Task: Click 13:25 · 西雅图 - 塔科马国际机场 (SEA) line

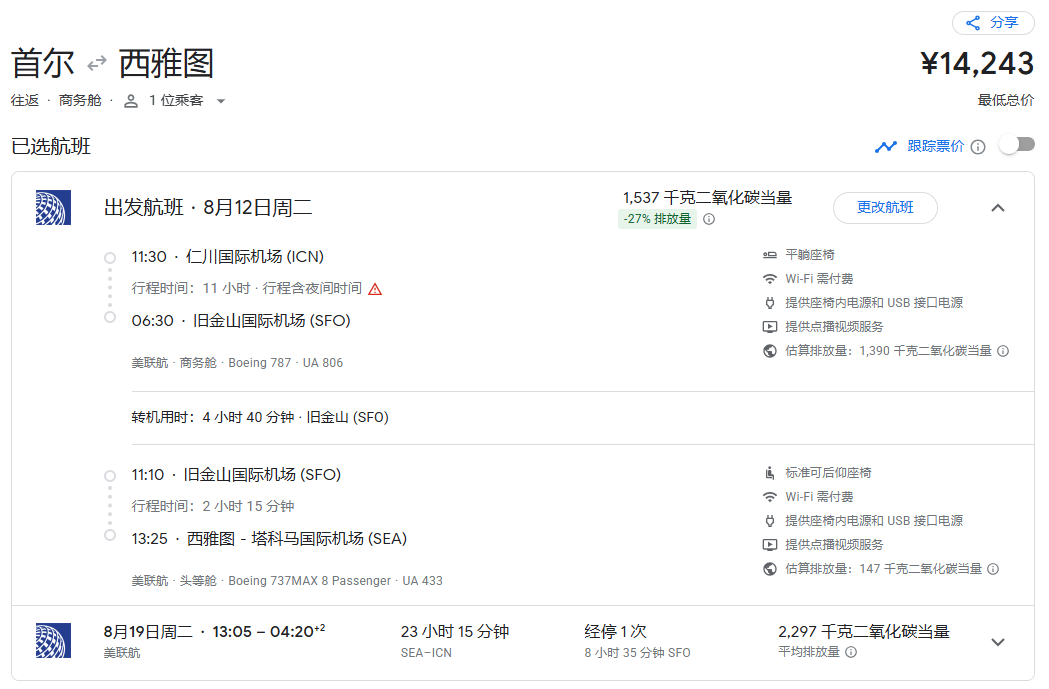Action: click(x=269, y=539)
